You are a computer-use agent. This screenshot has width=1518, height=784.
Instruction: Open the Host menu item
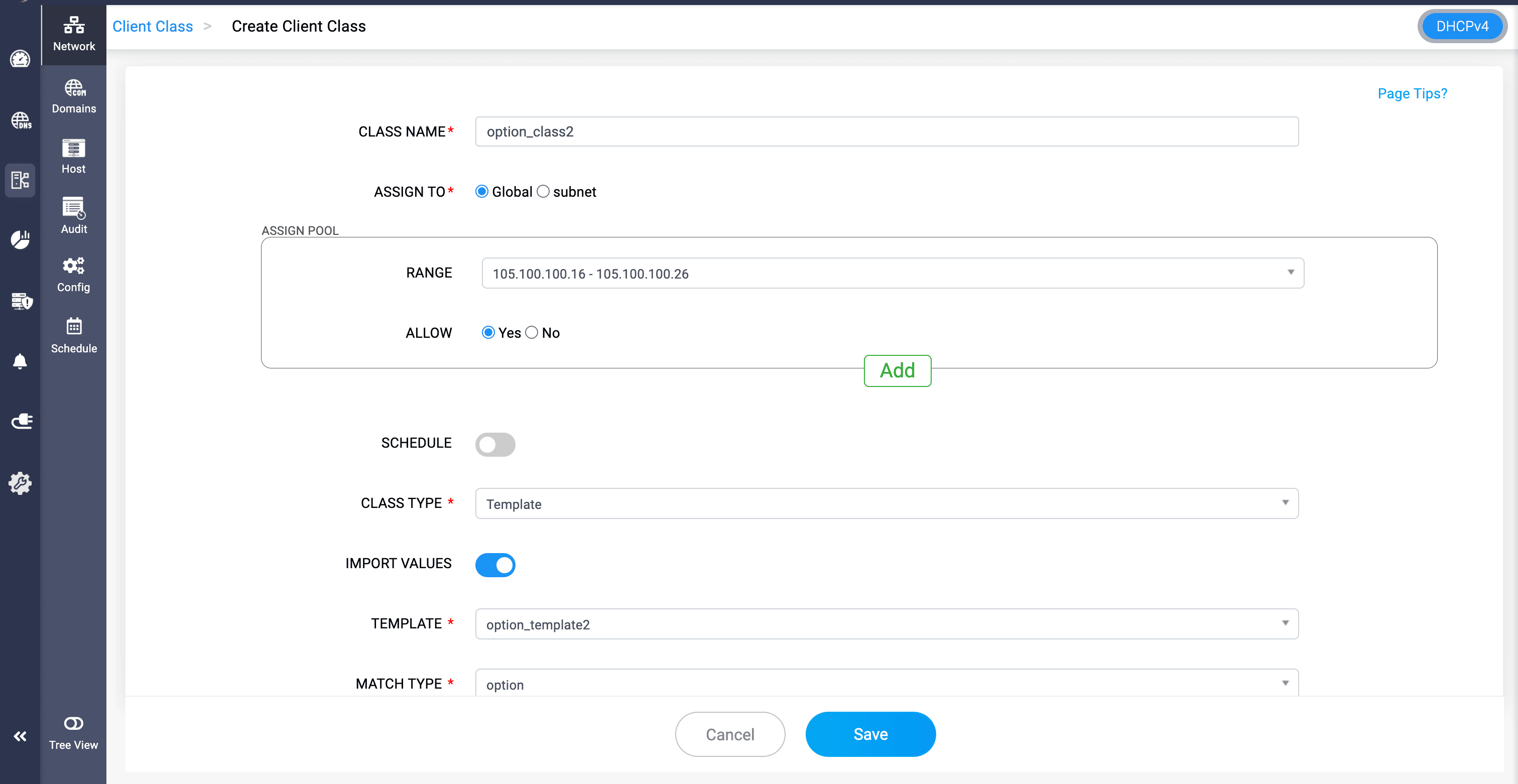[74, 156]
